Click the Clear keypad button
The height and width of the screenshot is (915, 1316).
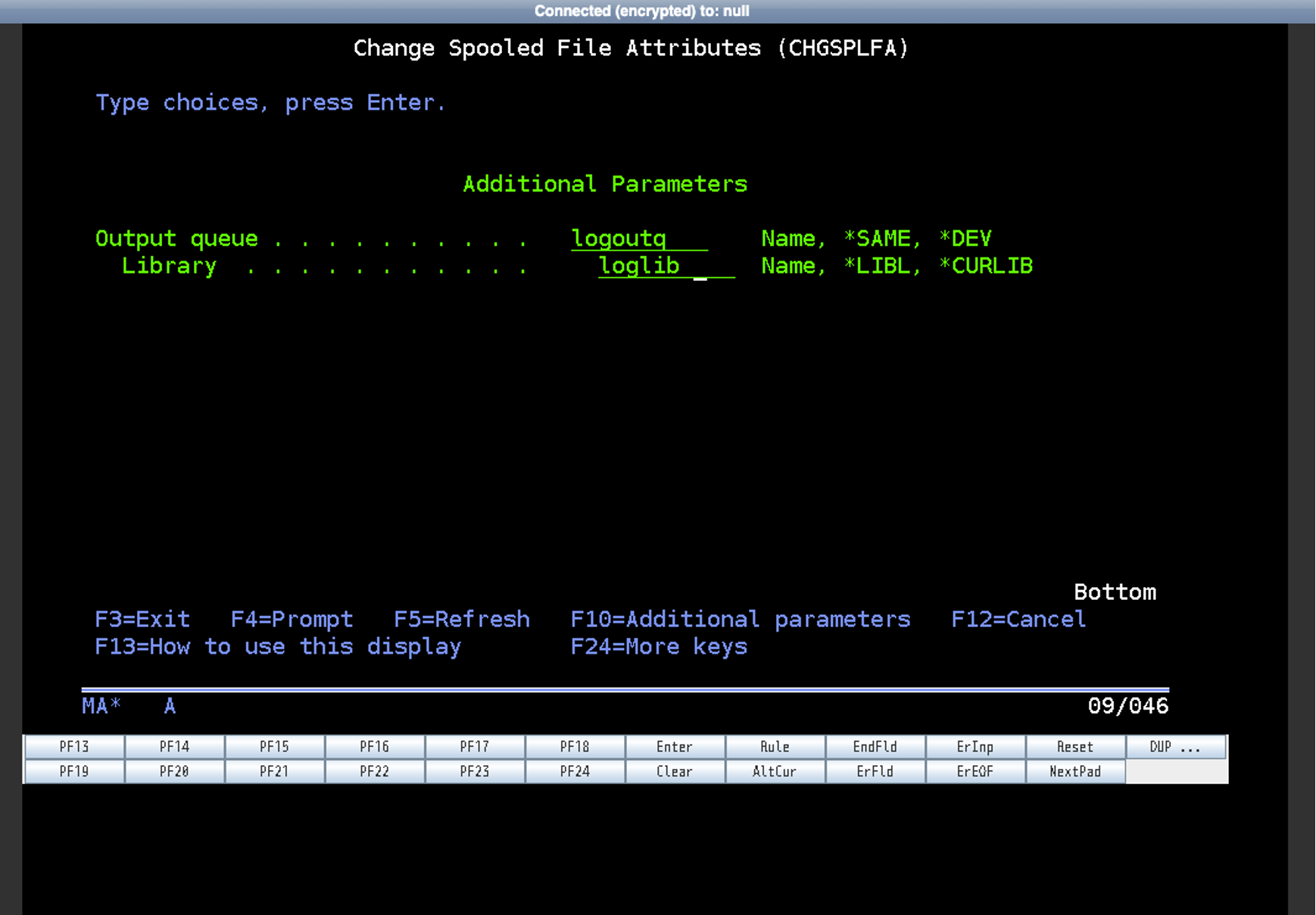pos(675,772)
